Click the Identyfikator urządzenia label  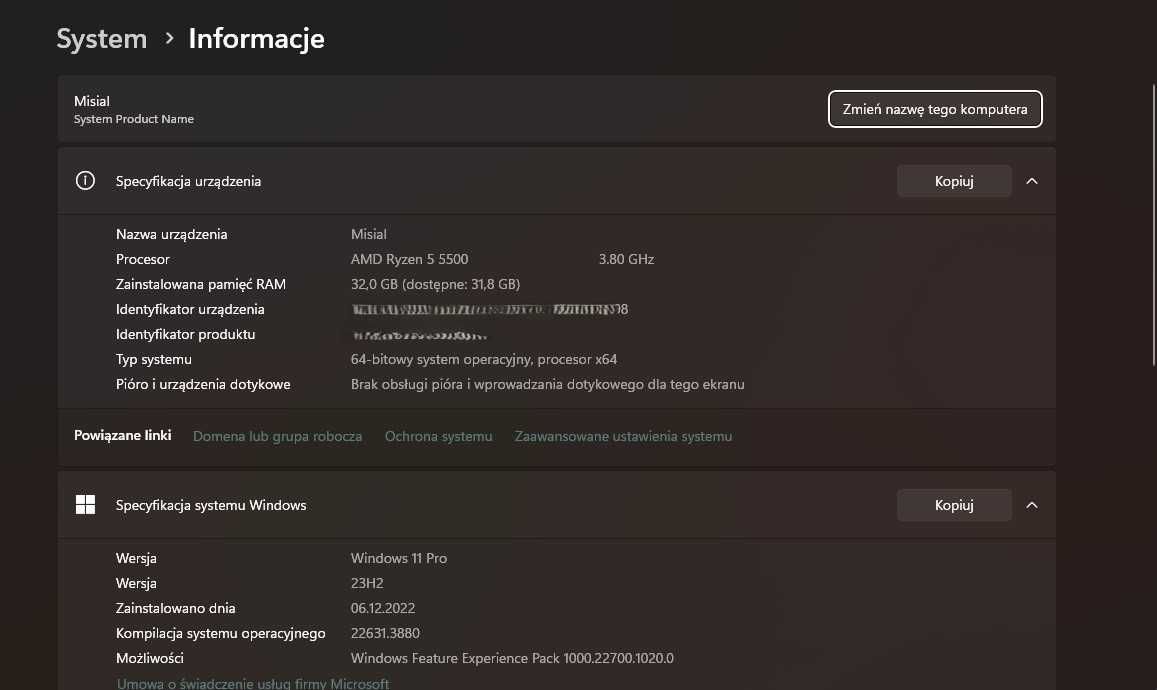pyautogui.click(x=190, y=309)
